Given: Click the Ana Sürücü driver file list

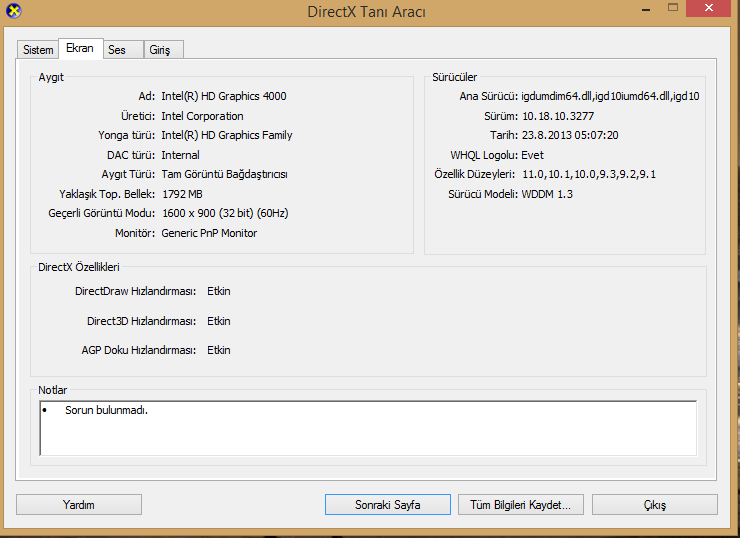Looking at the screenshot, I should (610, 96).
